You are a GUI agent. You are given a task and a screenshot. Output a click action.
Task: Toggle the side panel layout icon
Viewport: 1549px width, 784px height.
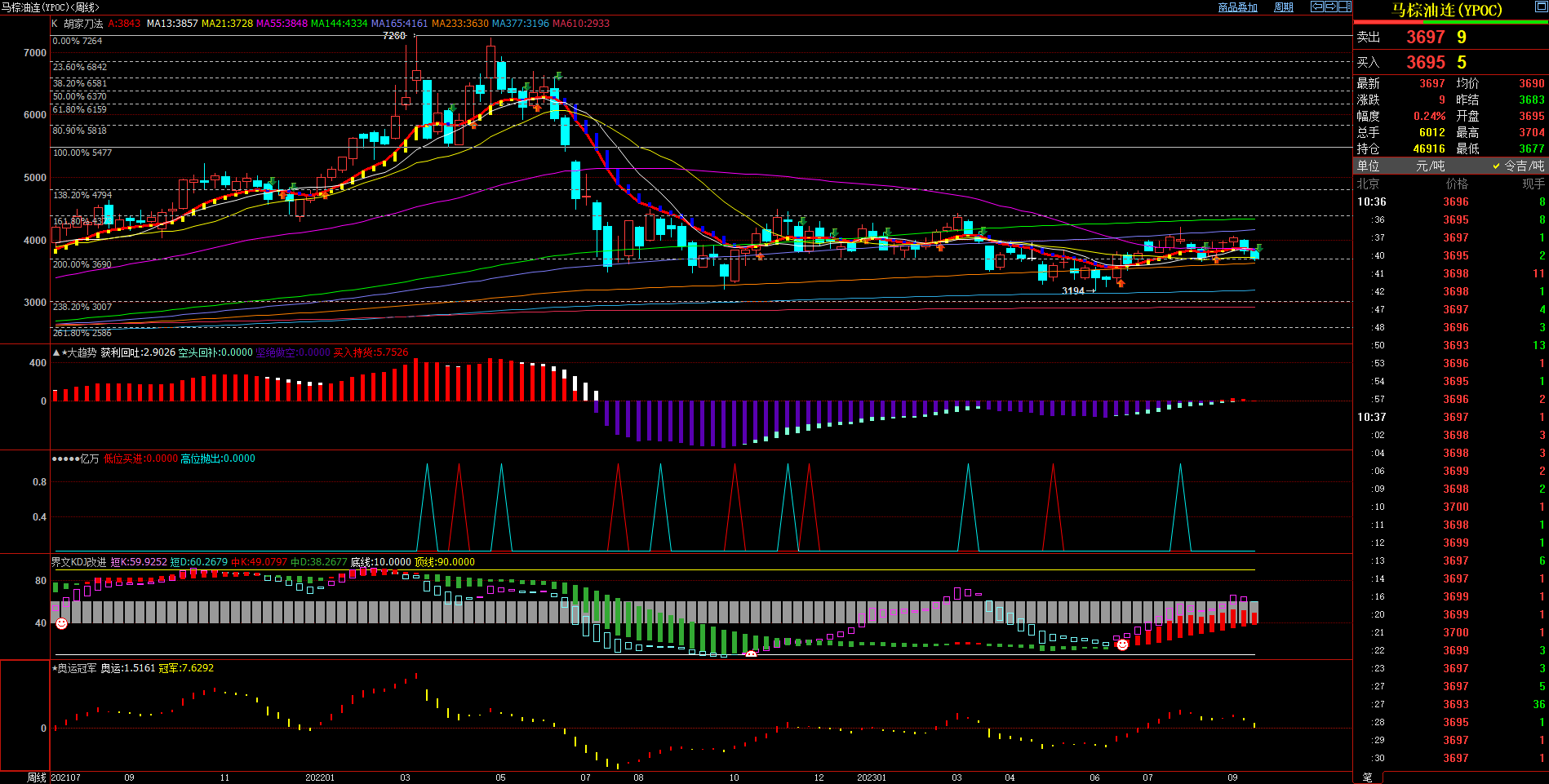1344,7
